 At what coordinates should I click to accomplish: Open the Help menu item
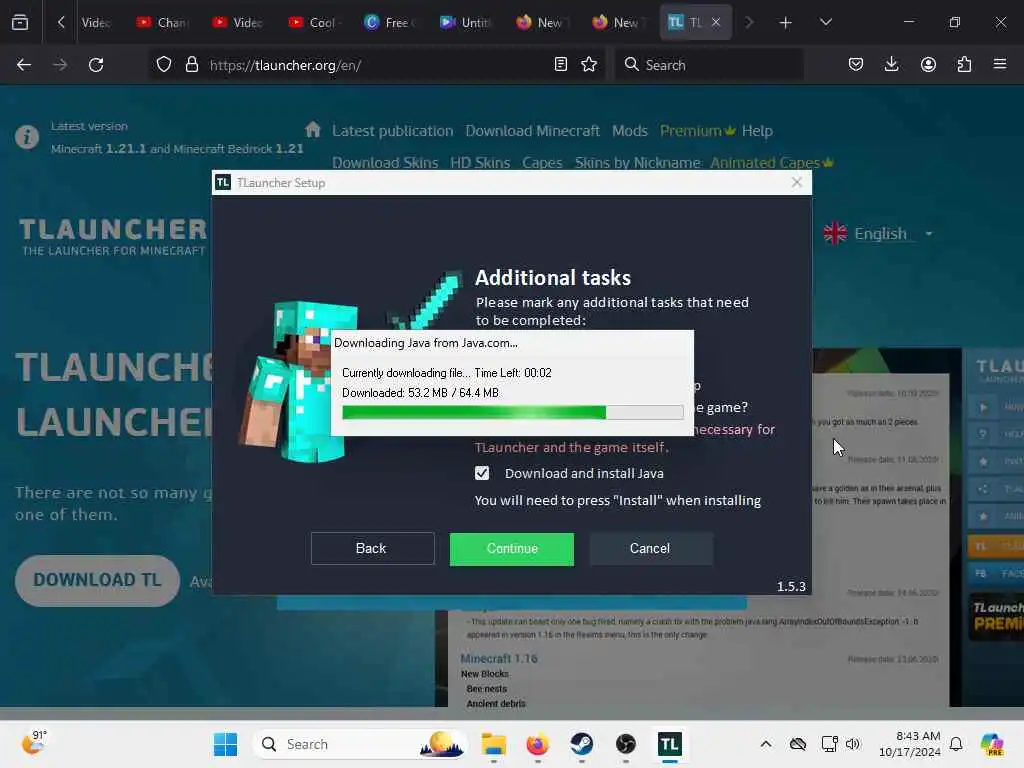[x=757, y=131]
